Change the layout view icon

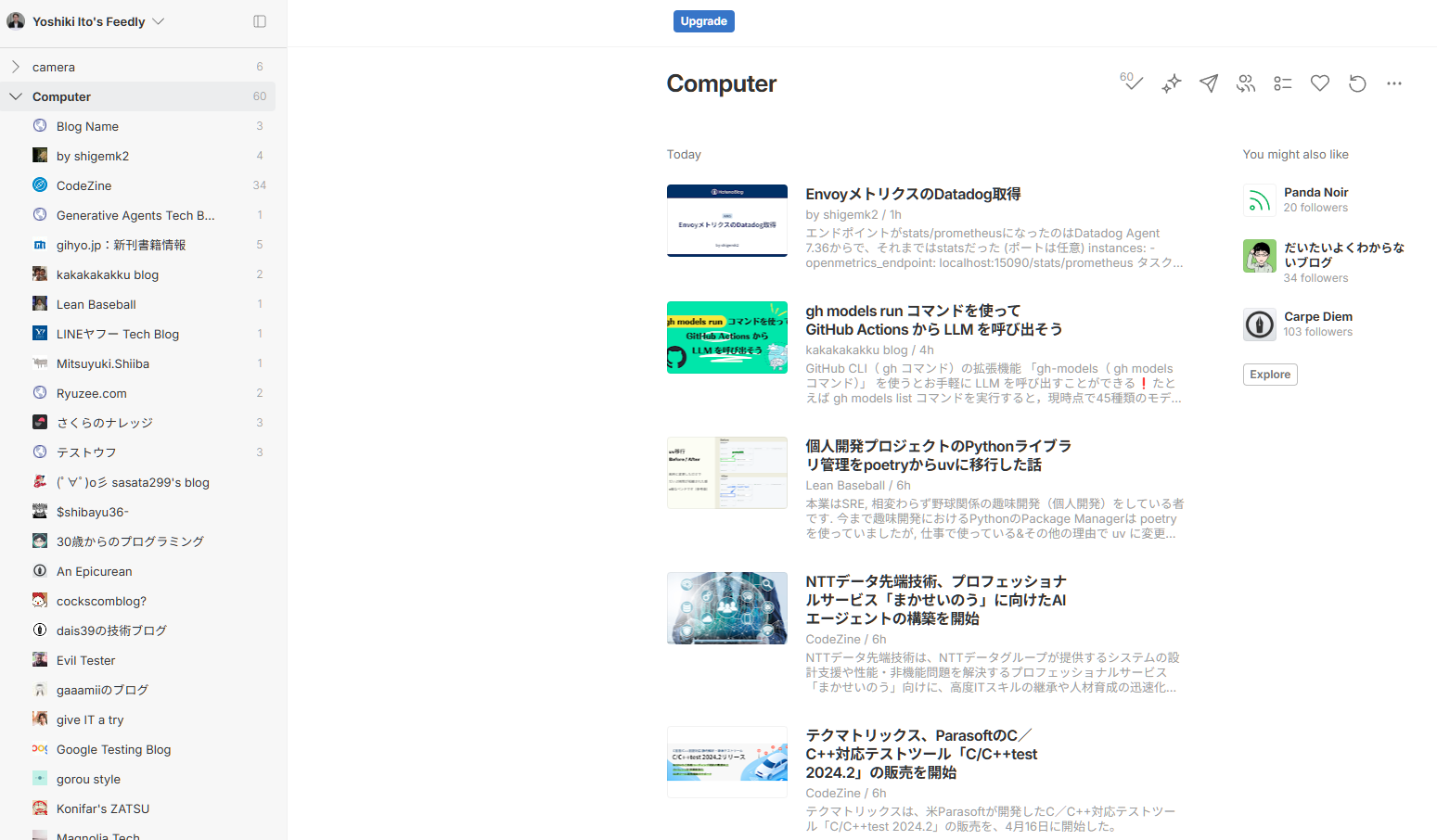(1283, 83)
